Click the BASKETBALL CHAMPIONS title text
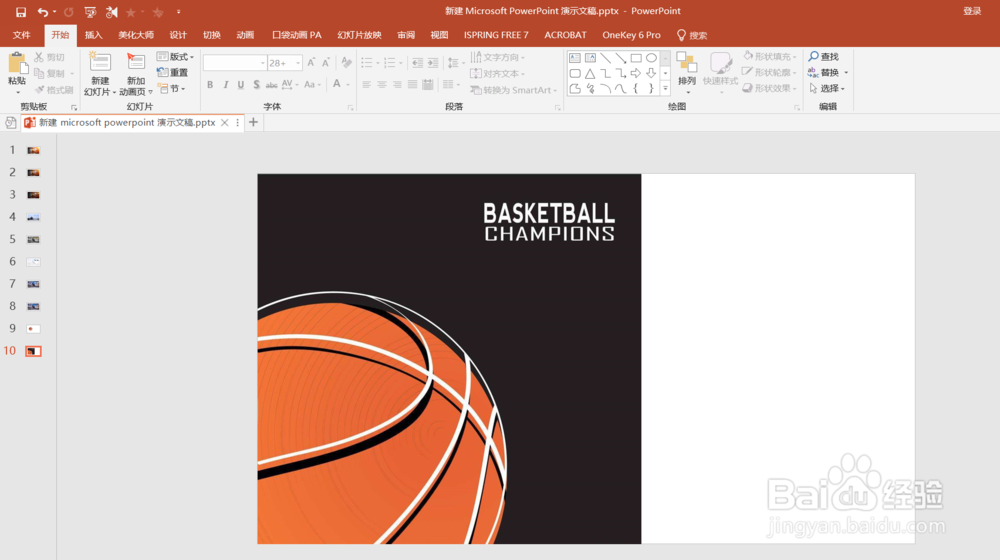Viewport: 1000px width, 560px height. (549, 222)
